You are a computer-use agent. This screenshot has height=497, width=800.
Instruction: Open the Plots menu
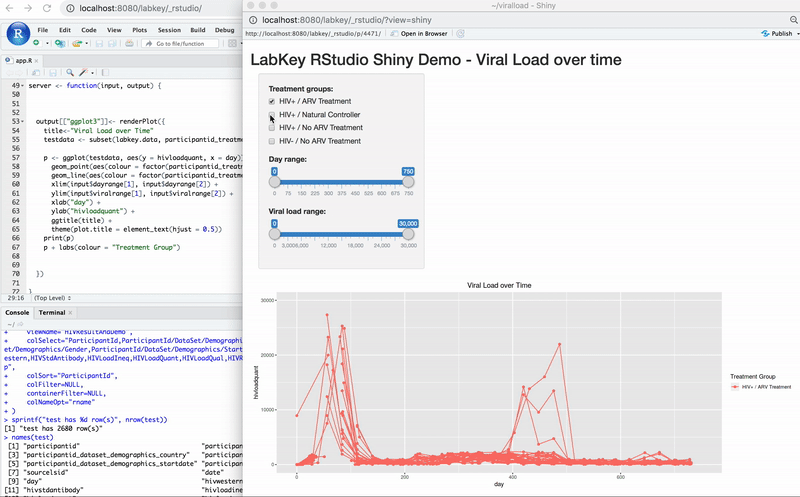click(138, 29)
